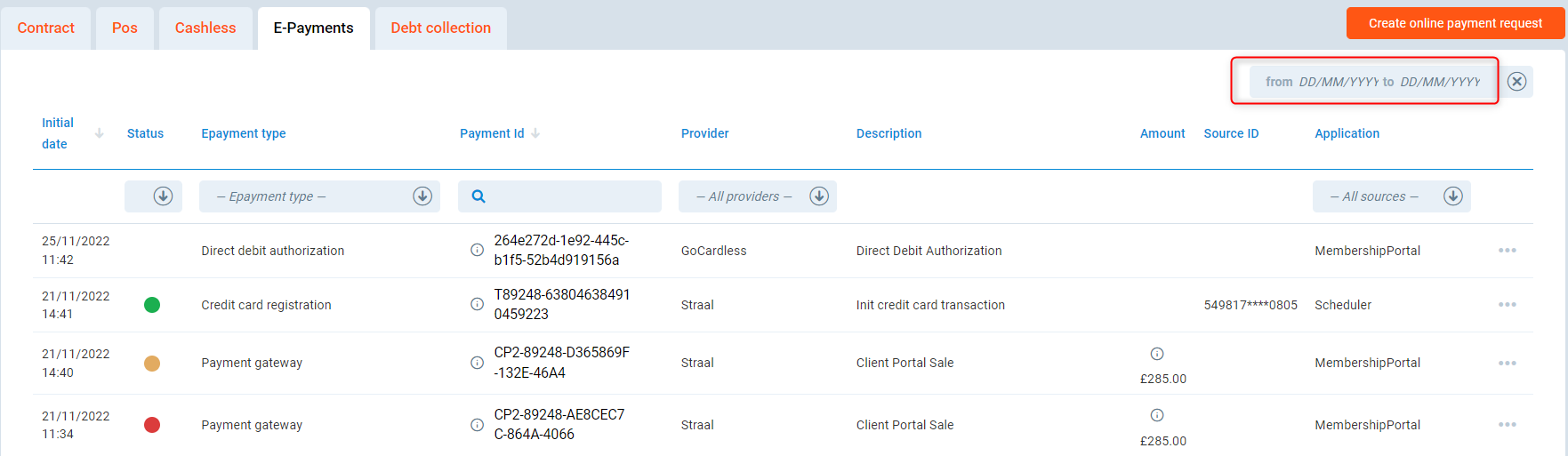Open the Debt collection tab
The image size is (1568, 456).
click(440, 28)
